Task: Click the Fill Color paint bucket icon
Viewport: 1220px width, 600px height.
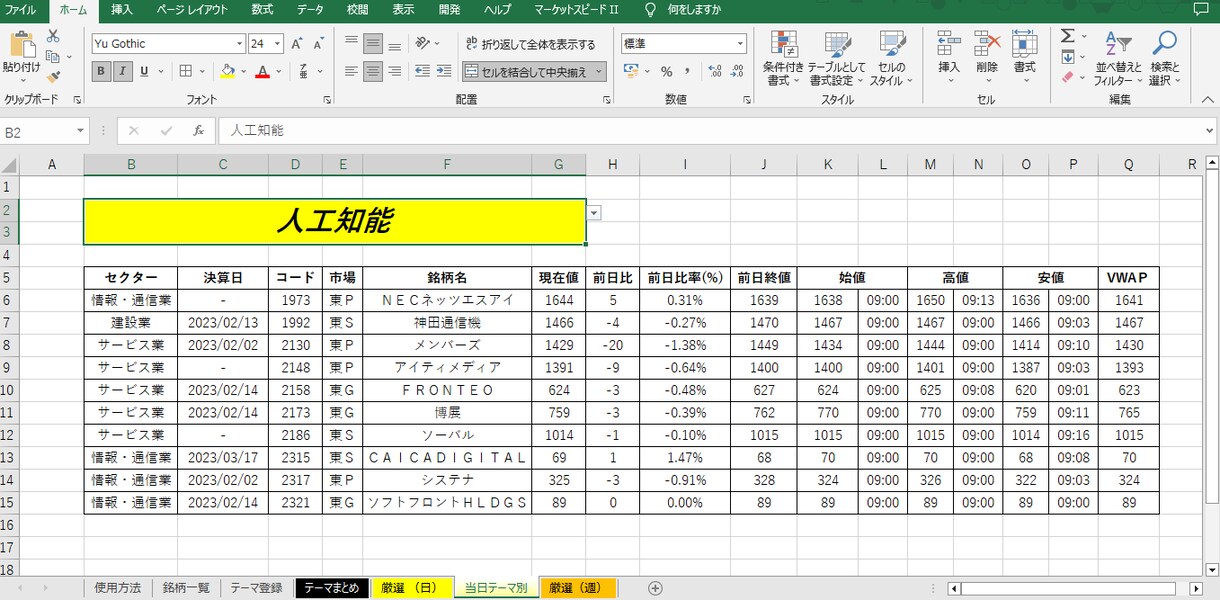Action: point(228,71)
